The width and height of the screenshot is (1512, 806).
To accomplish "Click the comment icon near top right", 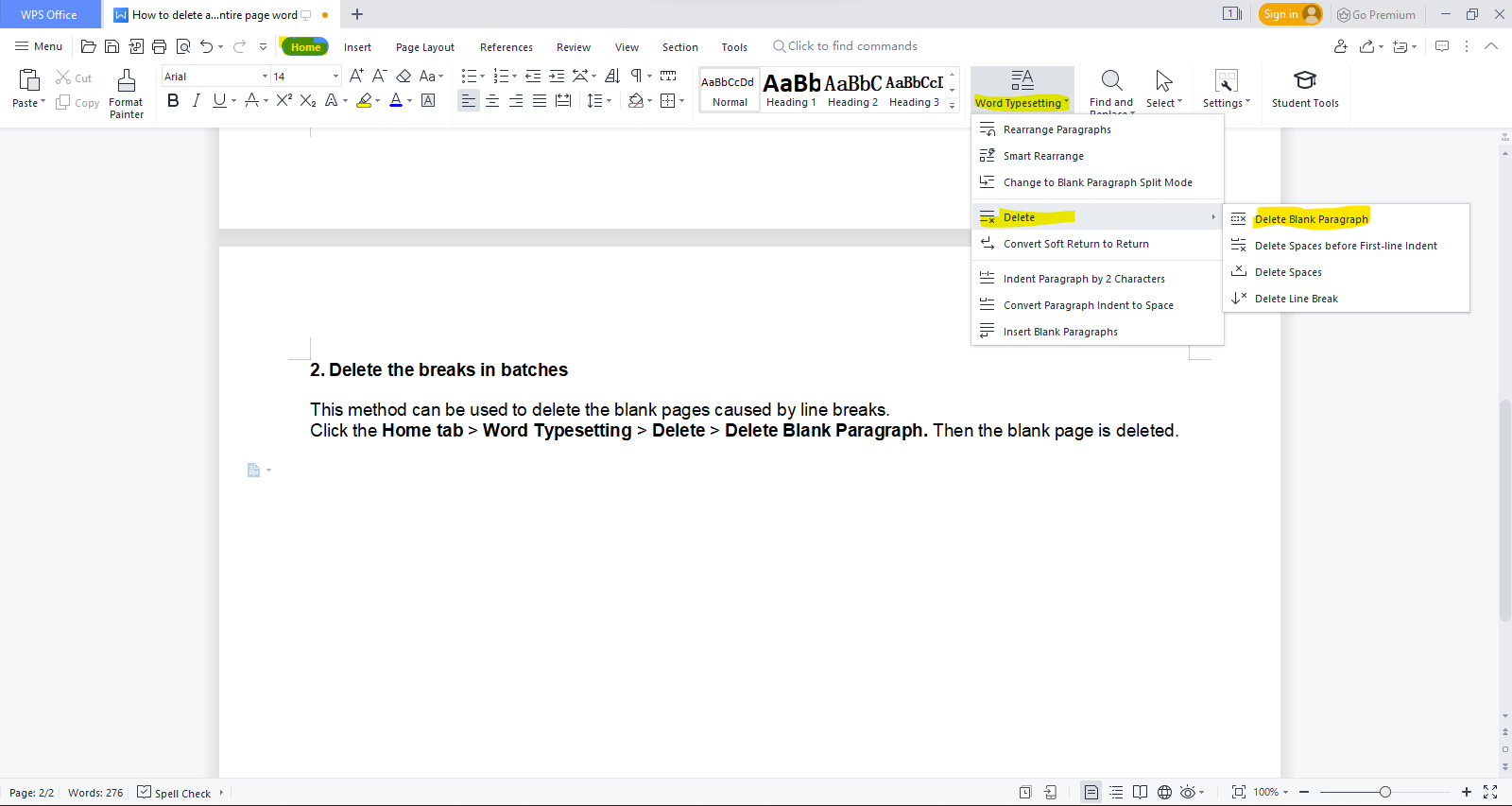I will click(x=1442, y=46).
